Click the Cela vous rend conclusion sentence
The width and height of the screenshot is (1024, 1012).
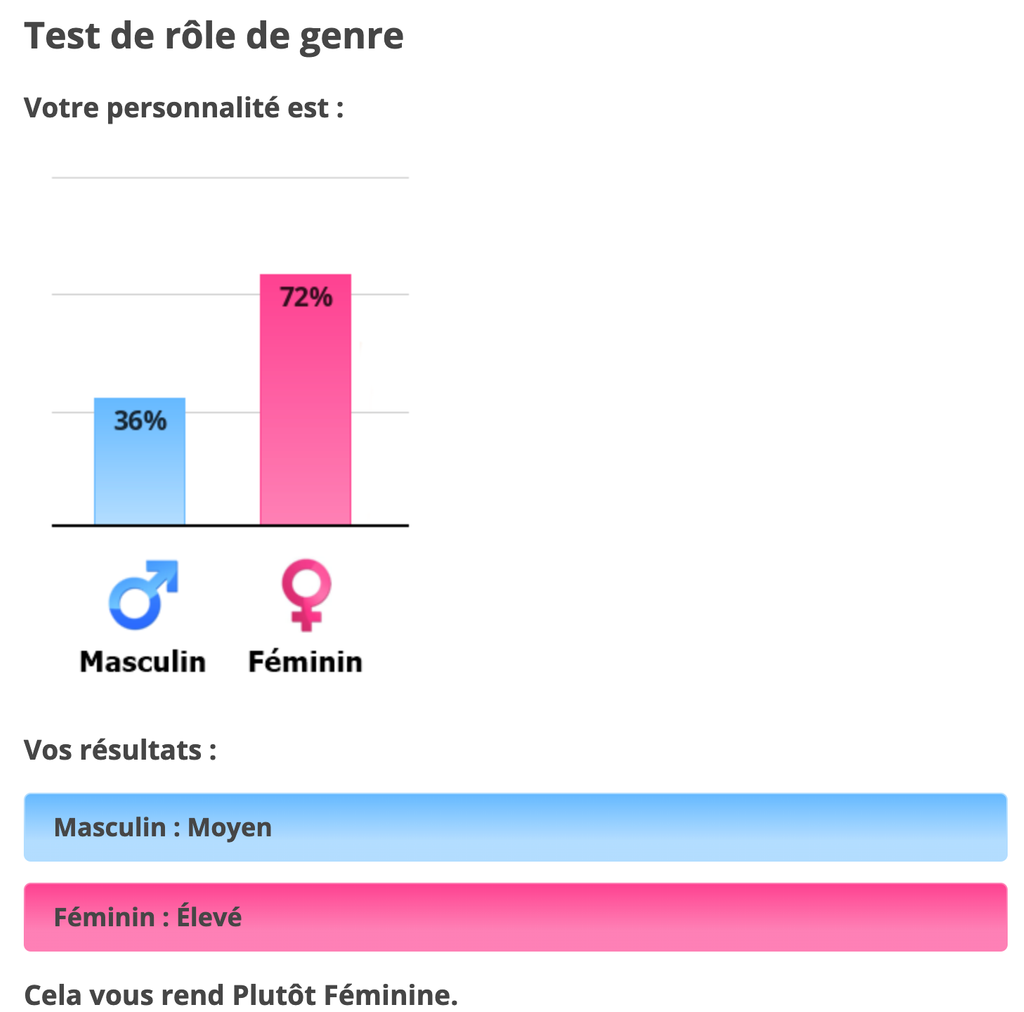(241, 995)
